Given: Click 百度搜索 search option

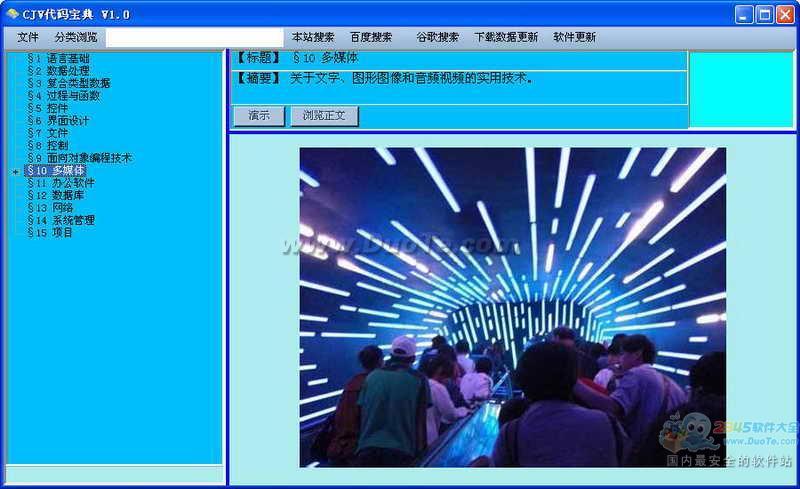Looking at the screenshot, I should (371, 37).
